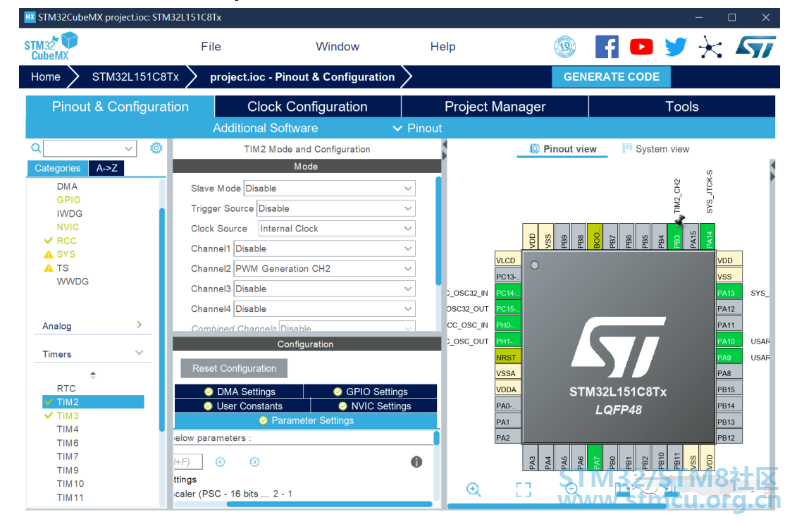790x523 pixels.
Task: Select SYS in the system core list
Action: point(65,254)
